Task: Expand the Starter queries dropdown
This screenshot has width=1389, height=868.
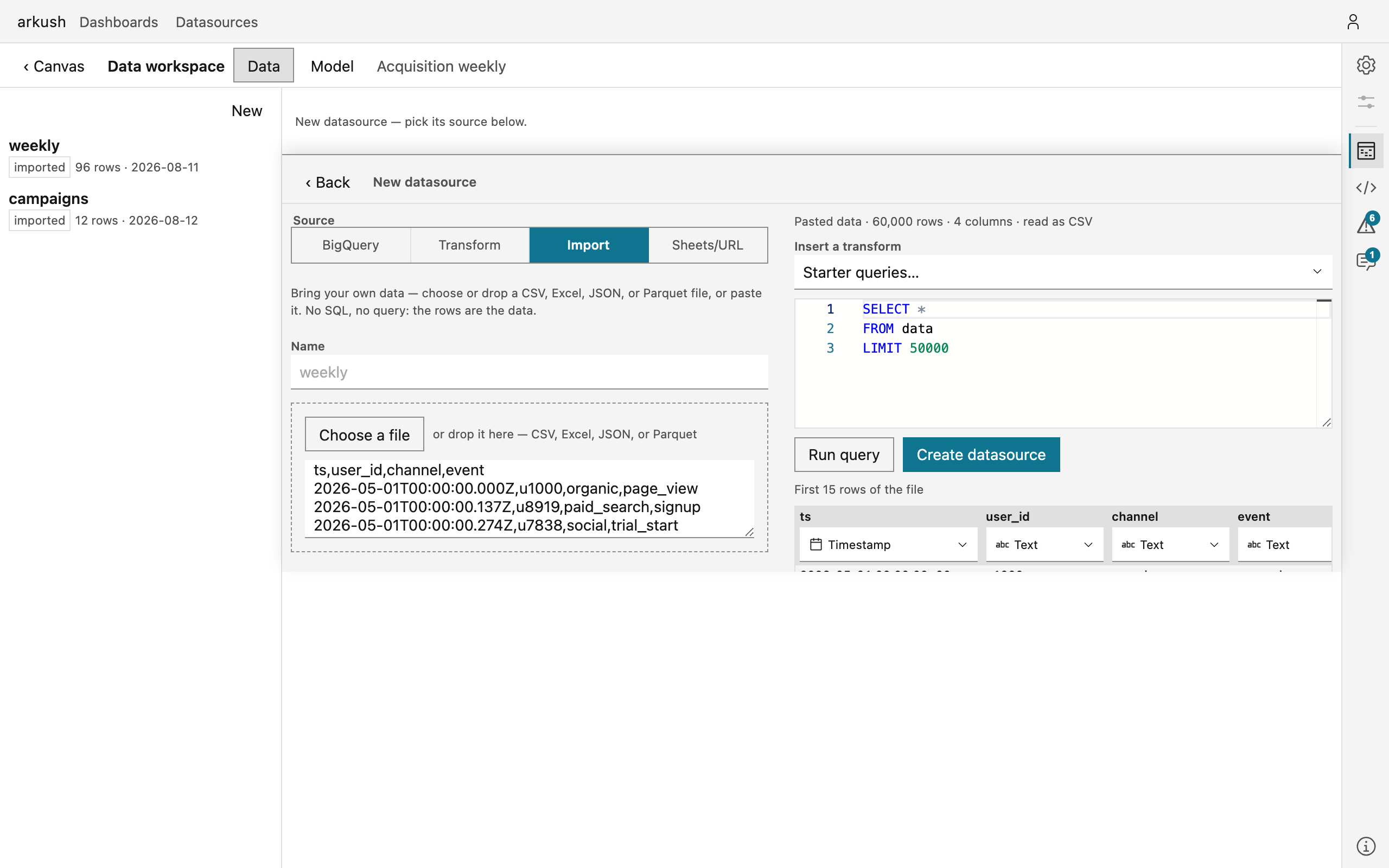Action: pos(1063,272)
